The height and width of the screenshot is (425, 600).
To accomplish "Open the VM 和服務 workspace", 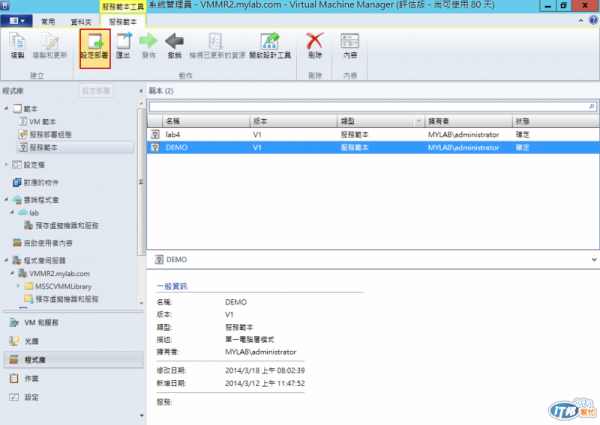I will coord(73,323).
